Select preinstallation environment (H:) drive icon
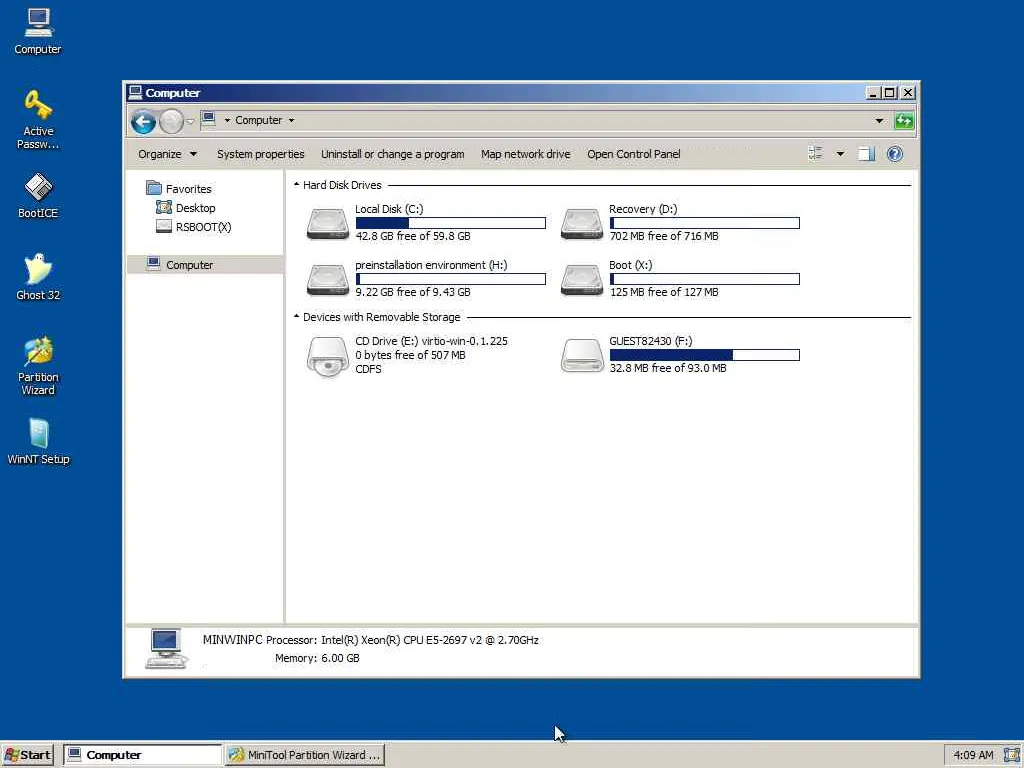The height and width of the screenshot is (768, 1024). [327, 280]
